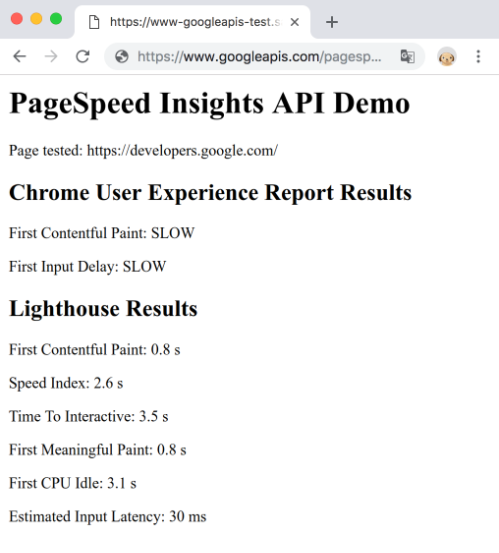The image size is (499, 553).
Task: Click 'Speed Index: 2.6 s' text
Action: (x=66, y=383)
